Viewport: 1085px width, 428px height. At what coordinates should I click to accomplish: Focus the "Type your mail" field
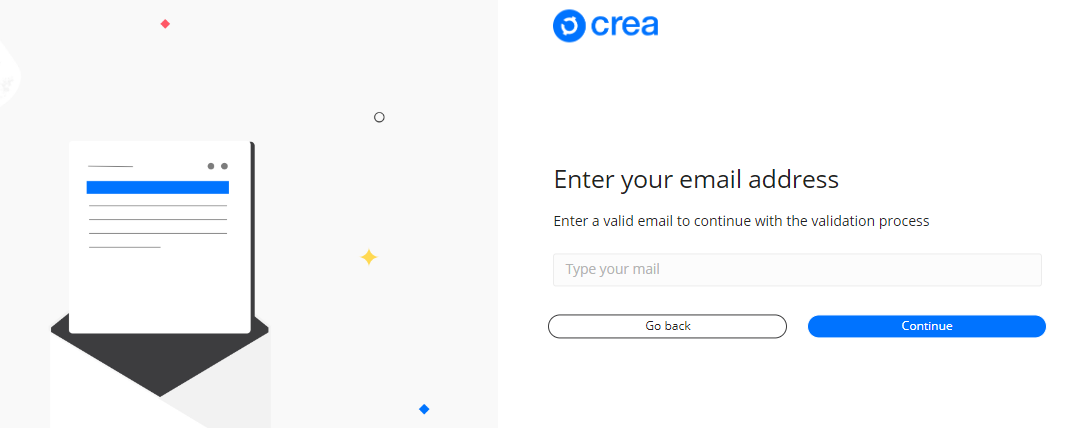pyautogui.click(x=797, y=270)
